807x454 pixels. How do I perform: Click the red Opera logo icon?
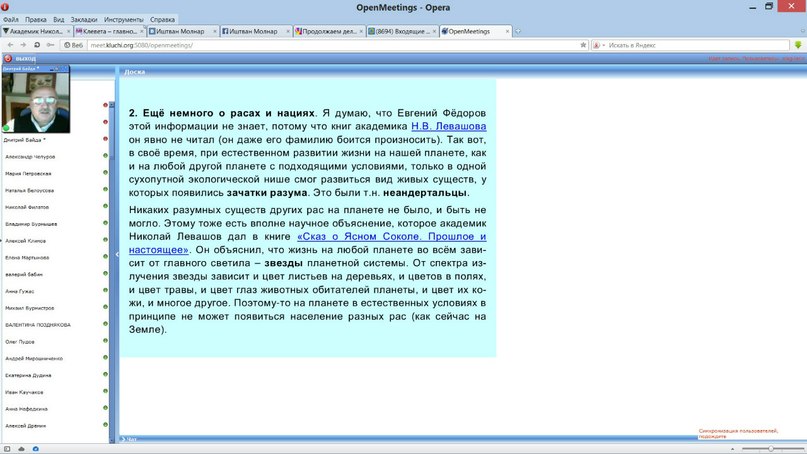pos(5,7)
